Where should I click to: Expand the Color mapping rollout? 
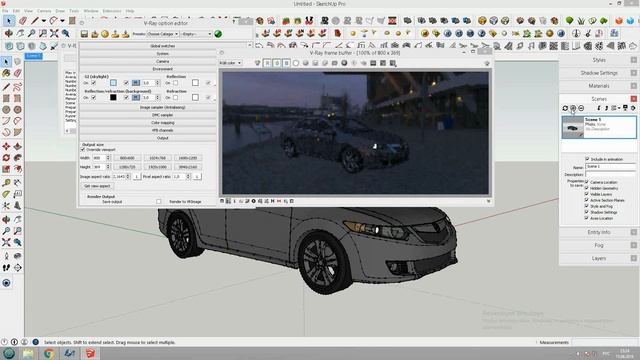pos(162,123)
